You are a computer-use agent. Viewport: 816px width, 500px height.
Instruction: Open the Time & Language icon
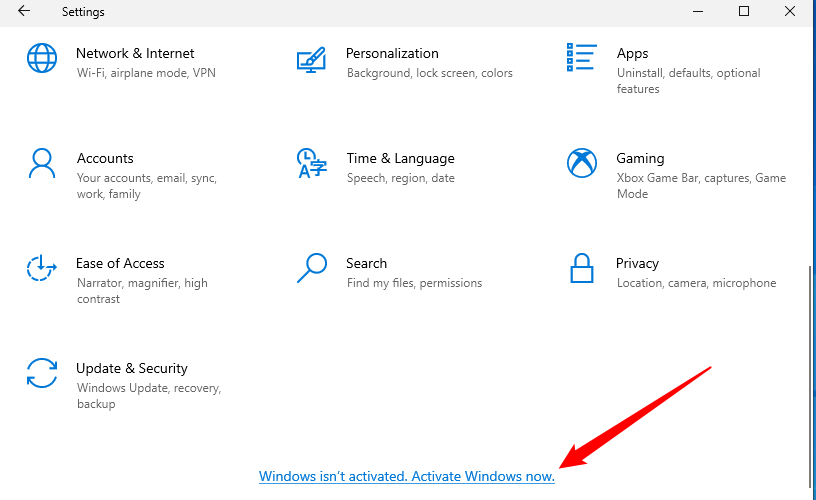[312, 163]
